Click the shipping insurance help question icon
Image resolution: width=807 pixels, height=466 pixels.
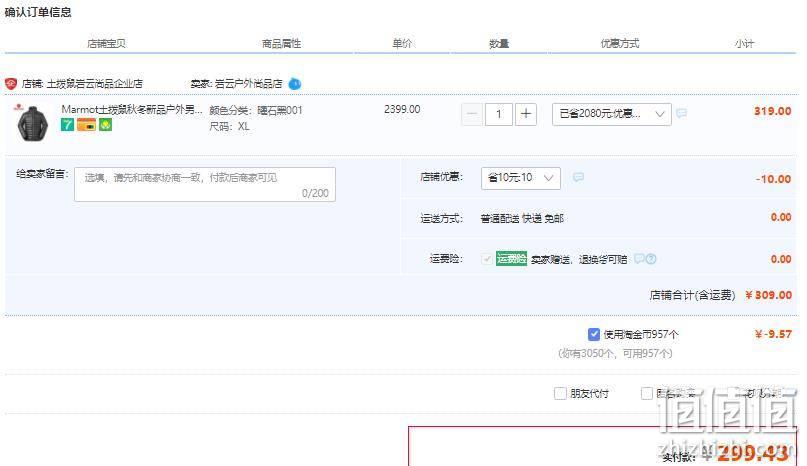point(651,259)
